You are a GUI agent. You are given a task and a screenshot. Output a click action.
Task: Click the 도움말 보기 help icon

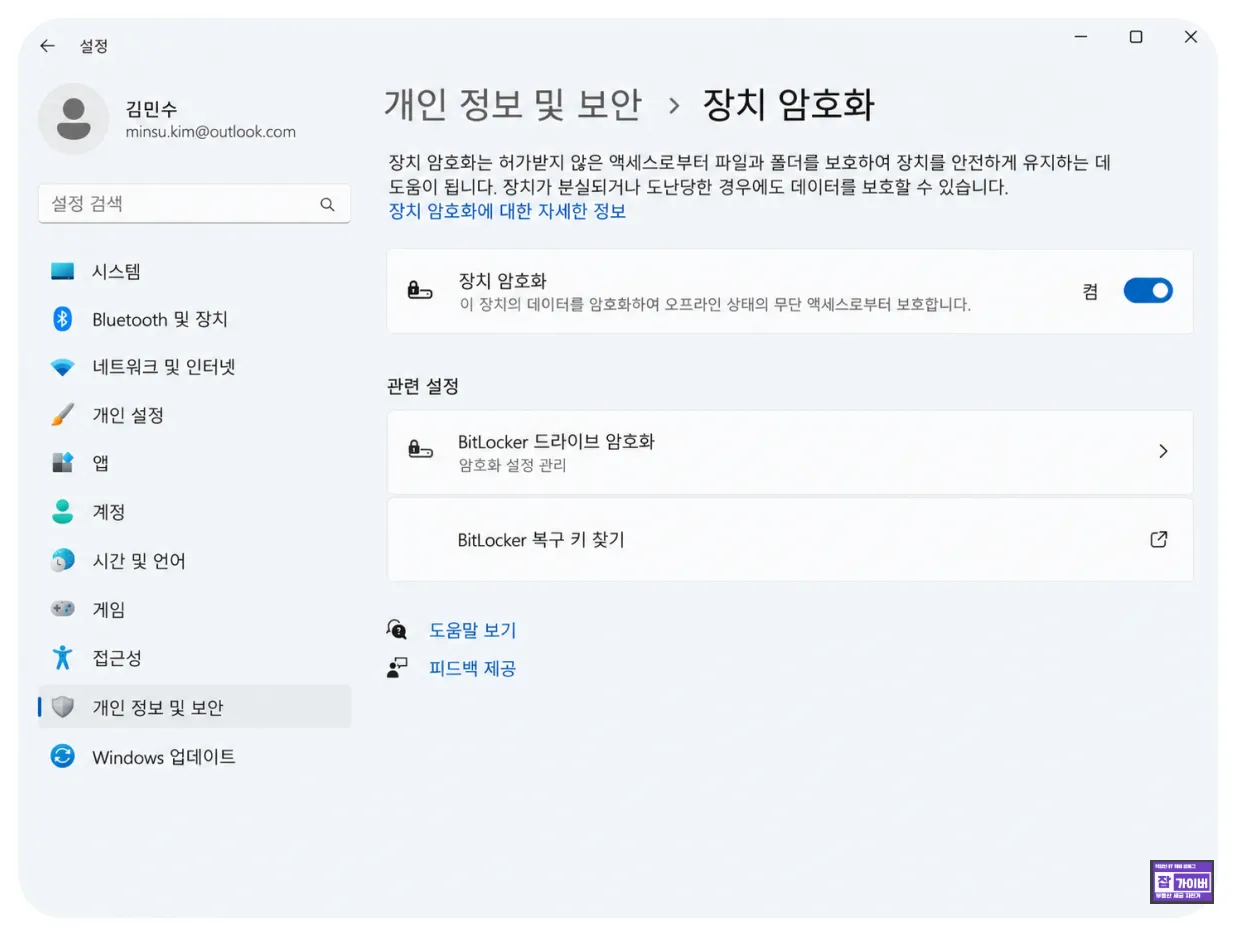coord(397,630)
